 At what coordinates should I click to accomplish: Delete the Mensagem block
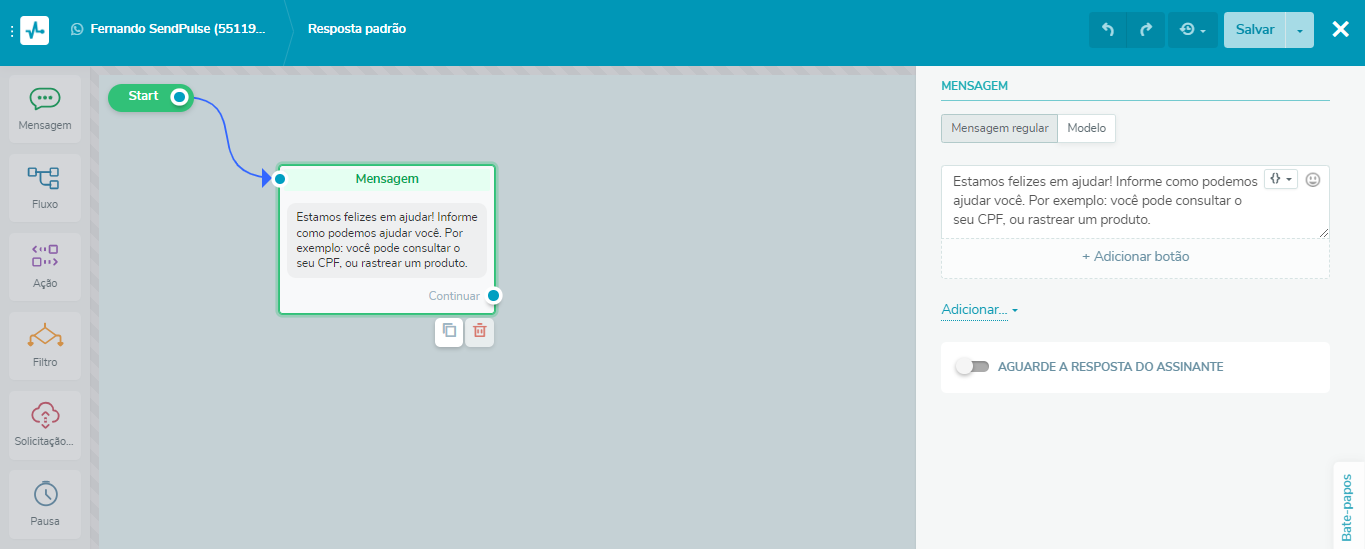pos(479,331)
